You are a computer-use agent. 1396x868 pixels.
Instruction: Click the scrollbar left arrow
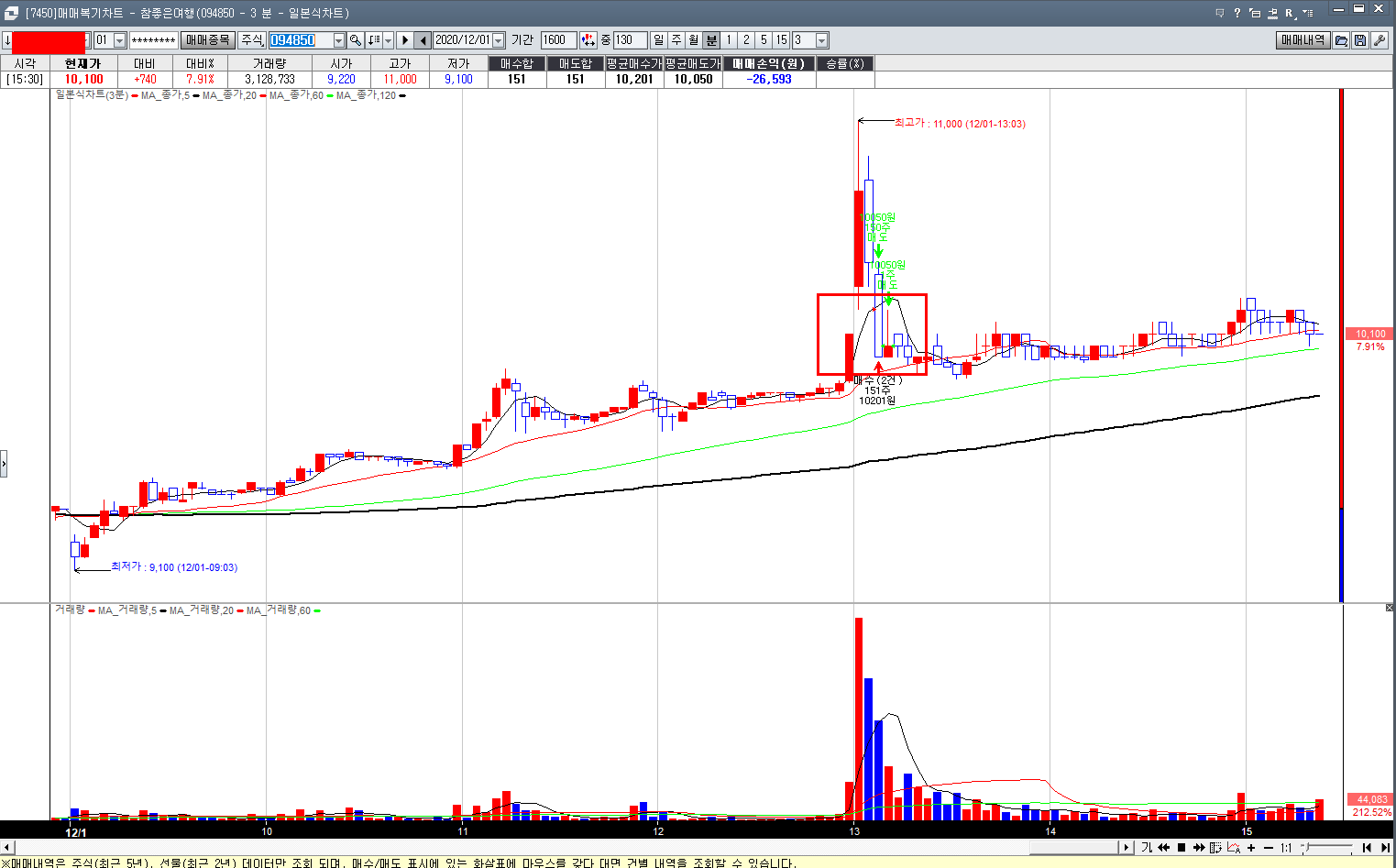7,848
